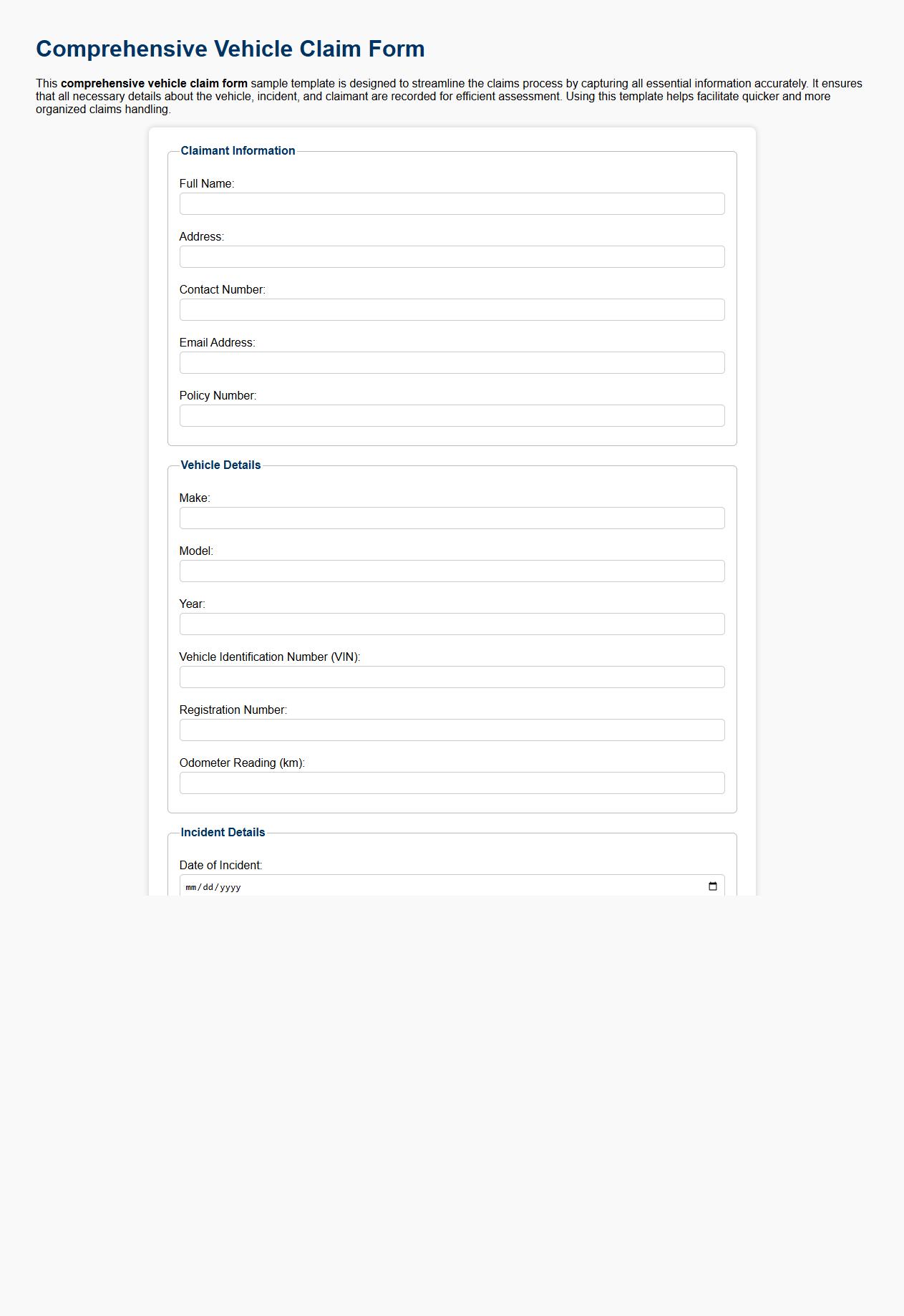This screenshot has width=904, height=1316.
Task: Select the Contact Number field
Action: coord(451,310)
